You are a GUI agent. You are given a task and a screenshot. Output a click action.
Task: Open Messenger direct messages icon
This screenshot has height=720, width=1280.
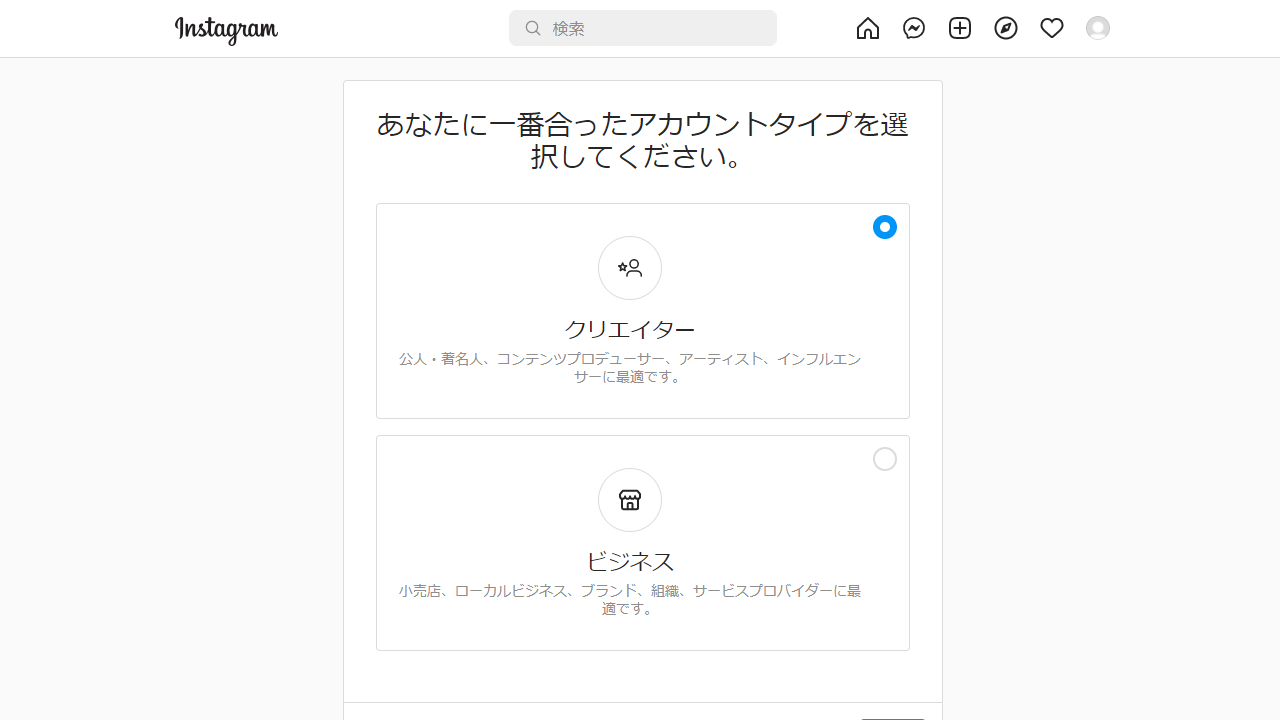(913, 28)
